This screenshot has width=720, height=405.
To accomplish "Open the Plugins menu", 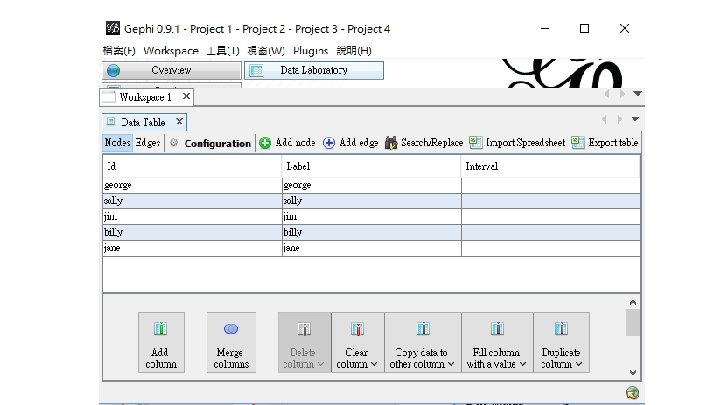I will coord(310,51).
